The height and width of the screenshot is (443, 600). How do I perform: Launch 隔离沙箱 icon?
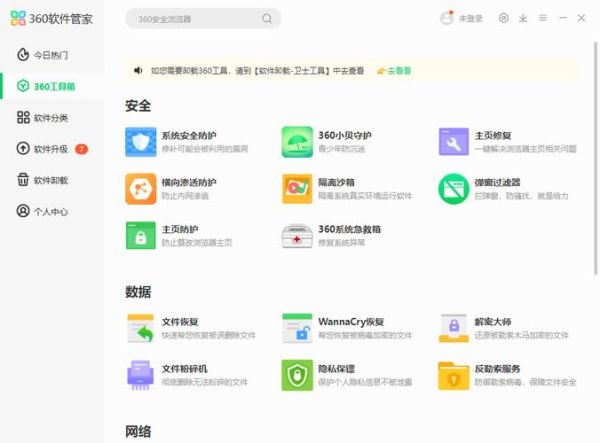297,189
